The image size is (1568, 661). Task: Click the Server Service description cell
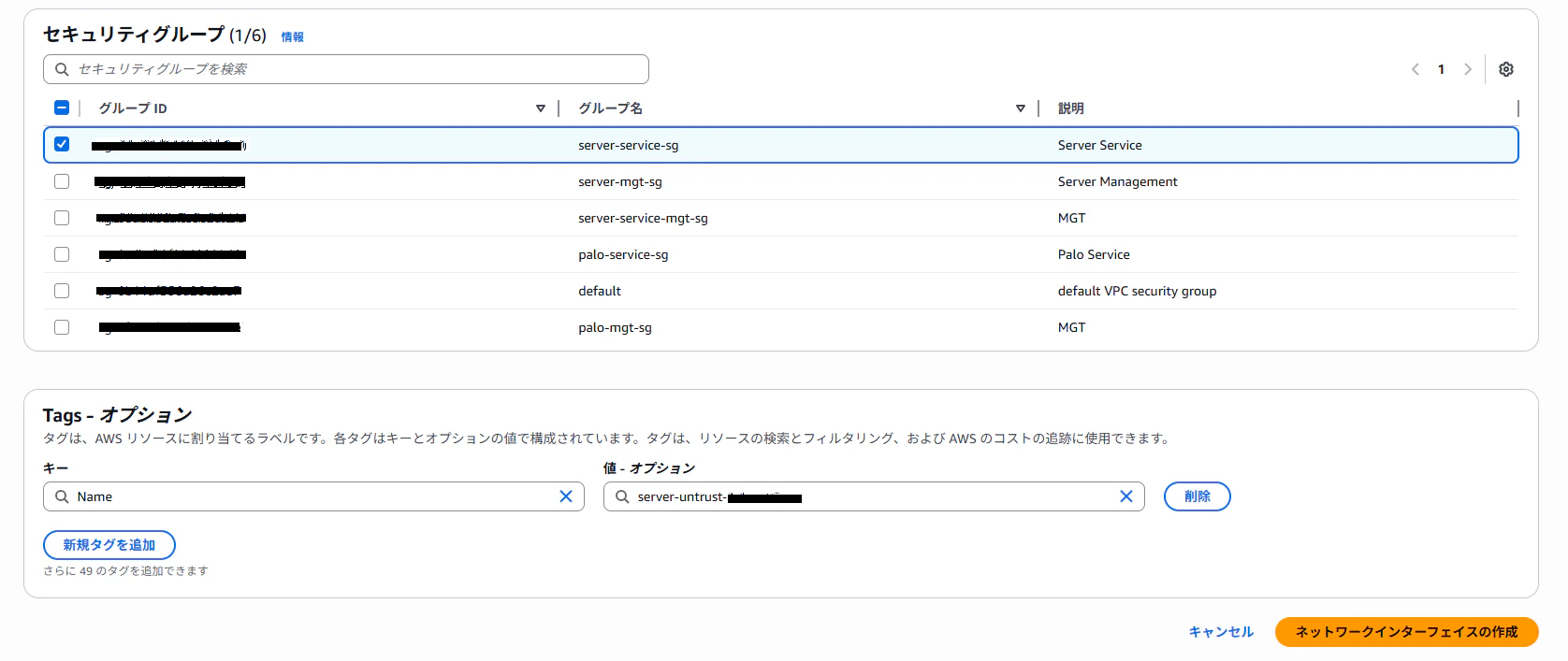click(x=1100, y=145)
